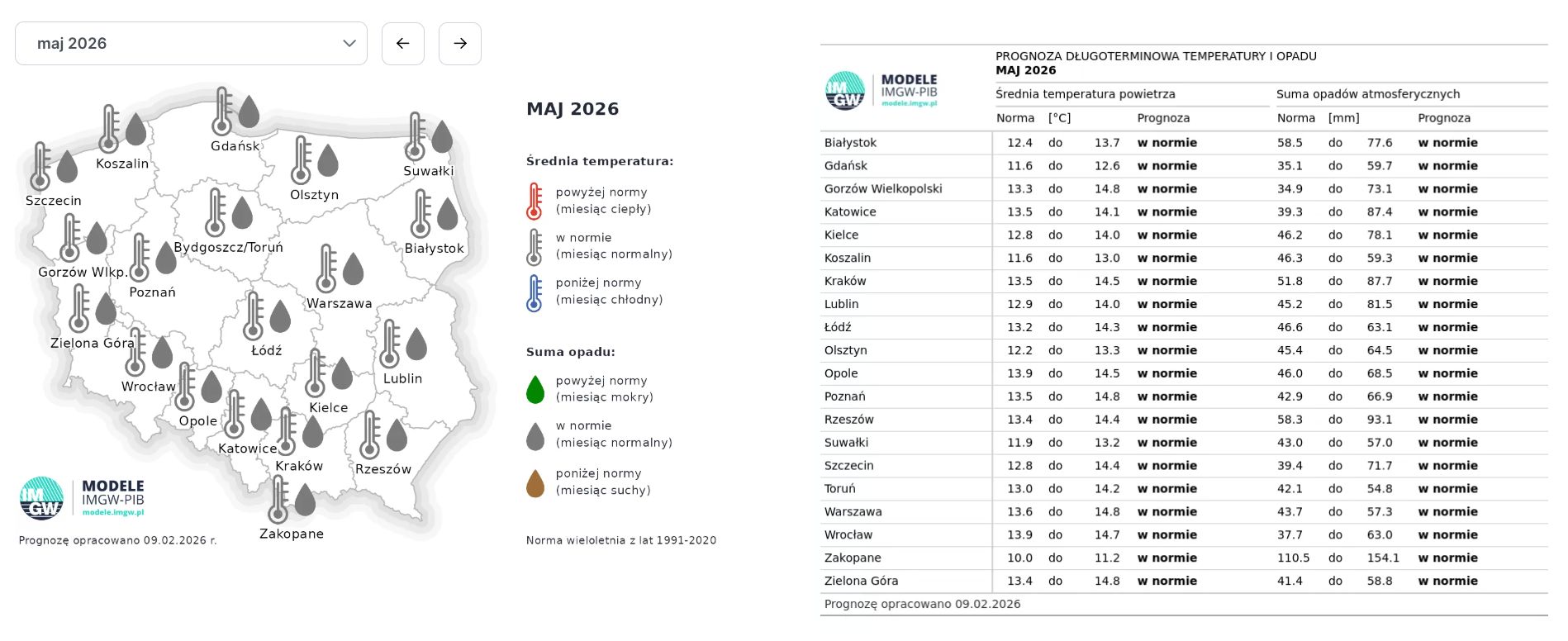Go to next month with right arrow
This screenshot has width=1568, height=641.
click(x=460, y=44)
